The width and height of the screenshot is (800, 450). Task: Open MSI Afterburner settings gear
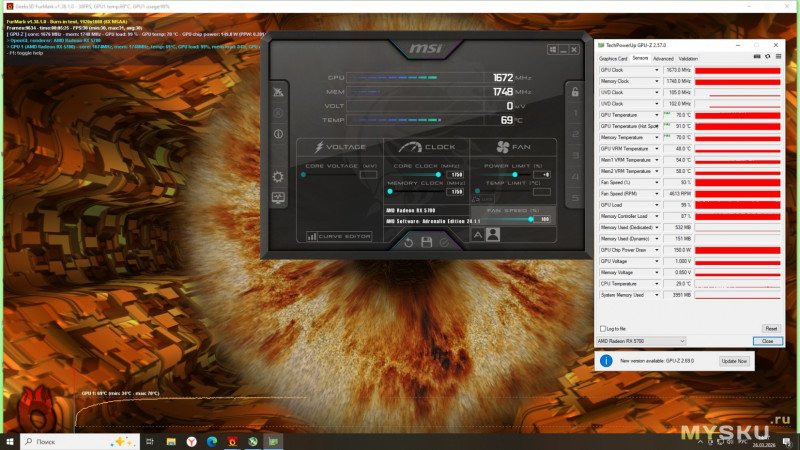point(278,177)
